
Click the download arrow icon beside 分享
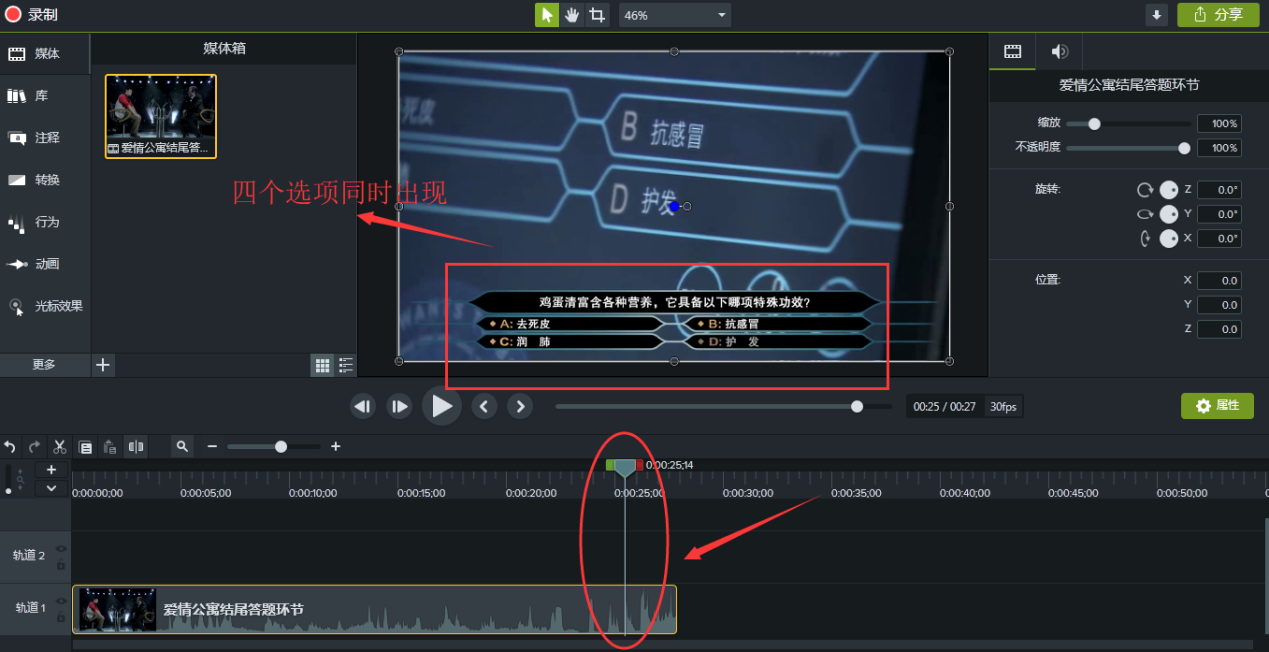1157,15
